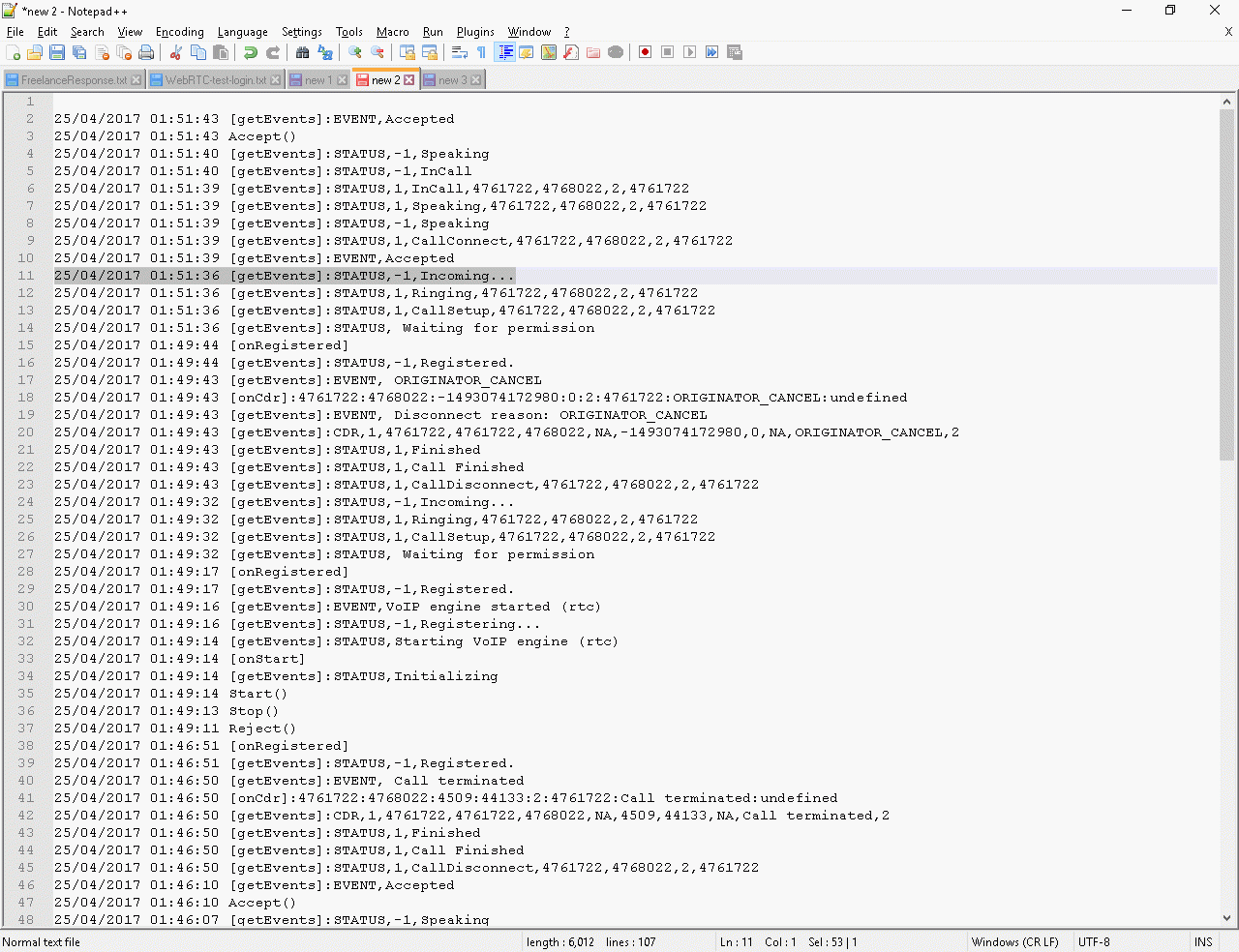Open the user-defined language dialog icon
Screen dimensions: 1239x952
pyautogui.click(x=527, y=52)
